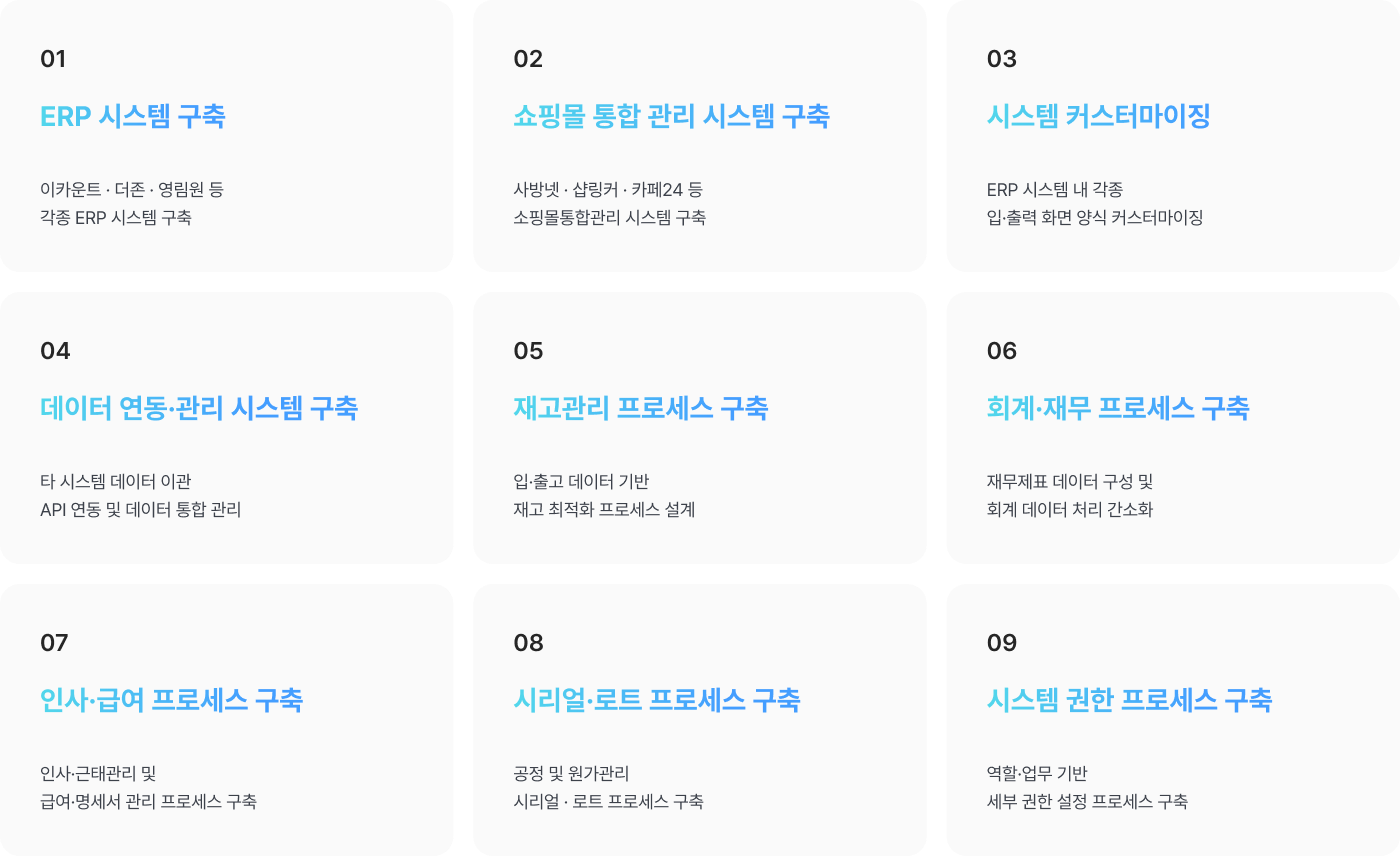Click the number 03 on the customizing card

[x=1001, y=59]
